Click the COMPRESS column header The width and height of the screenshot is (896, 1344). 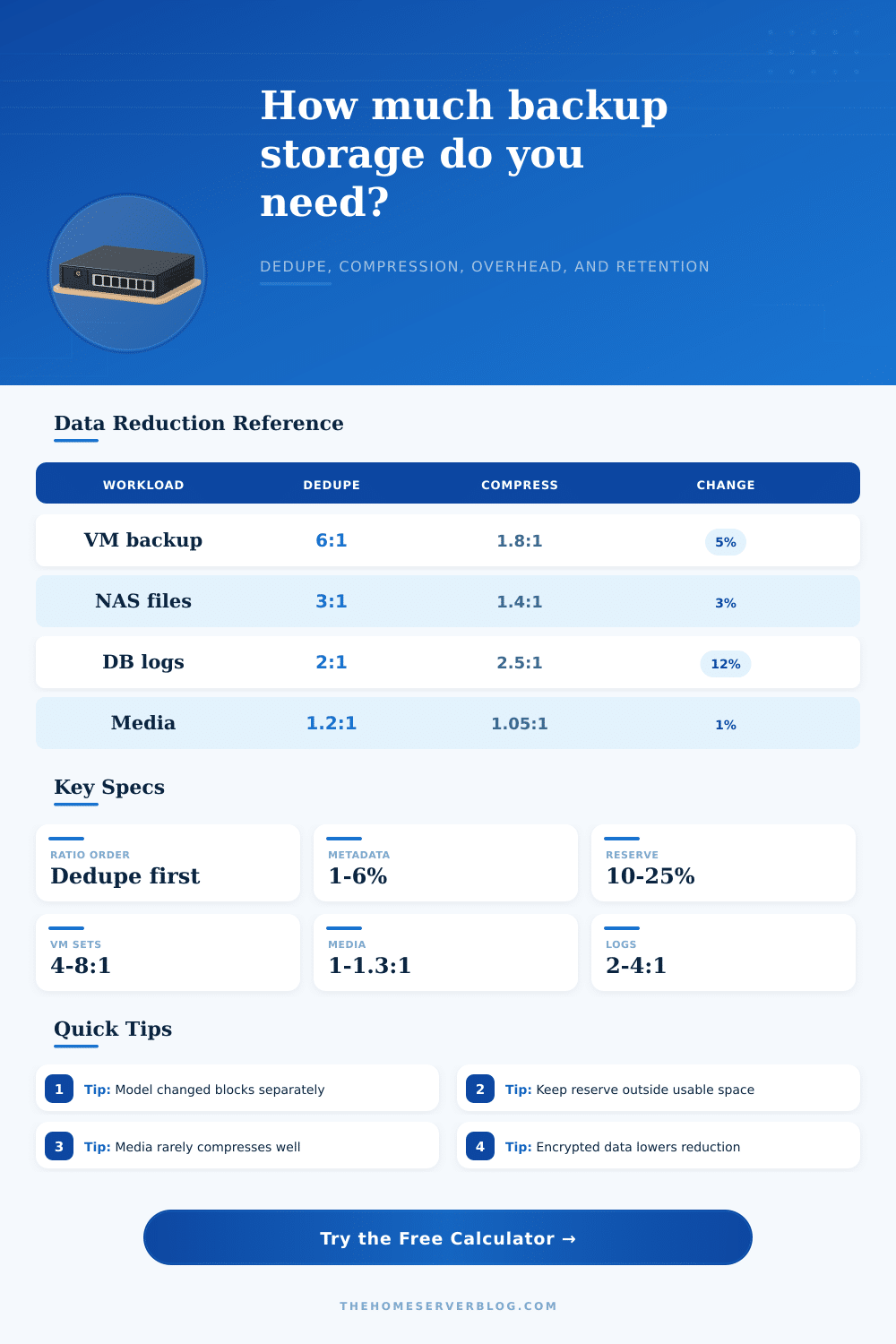point(520,485)
